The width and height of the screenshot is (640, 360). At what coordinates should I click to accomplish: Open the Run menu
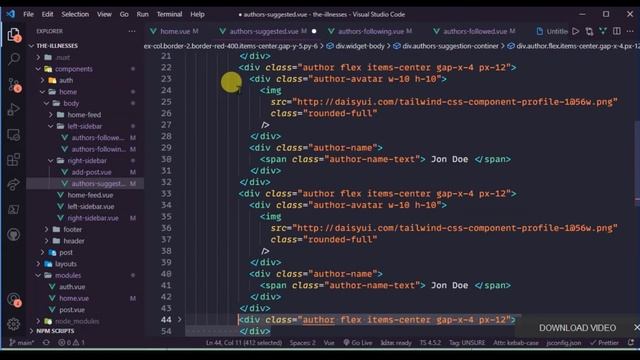142,14
